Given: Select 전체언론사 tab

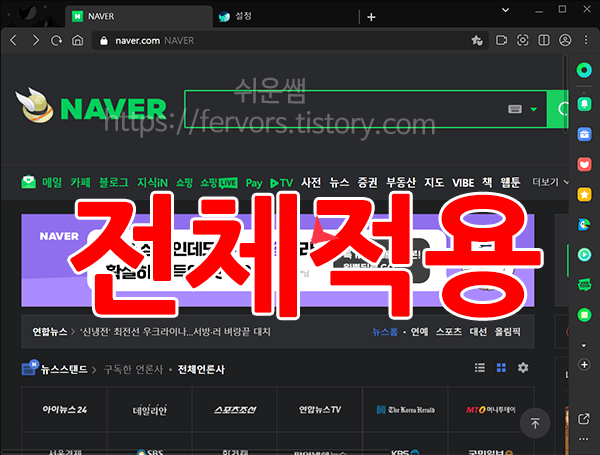Looking at the screenshot, I should (x=201, y=369).
